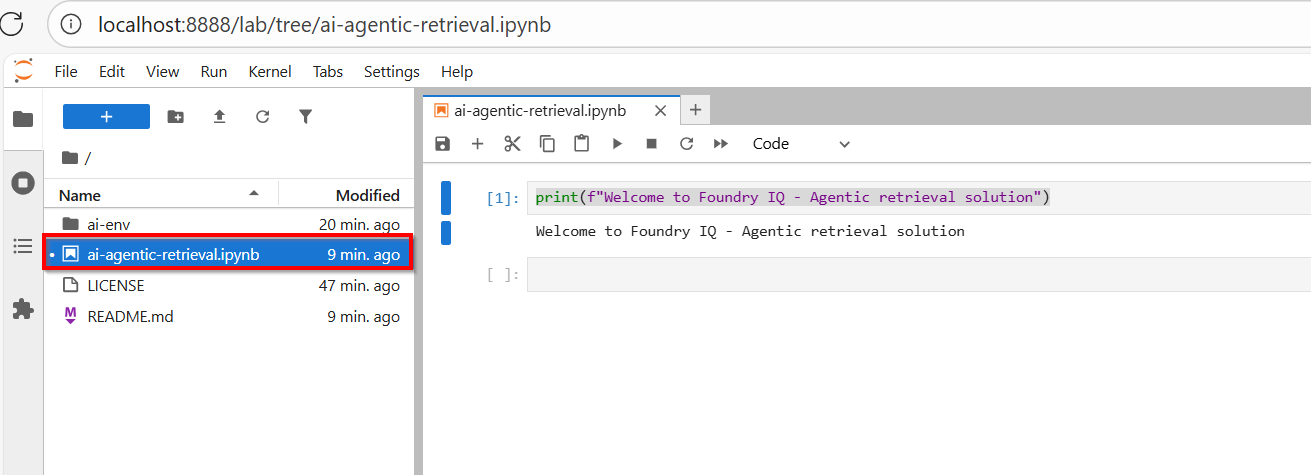
Task: Open the ai-env folder
Action: pyautogui.click(x=108, y=224)
